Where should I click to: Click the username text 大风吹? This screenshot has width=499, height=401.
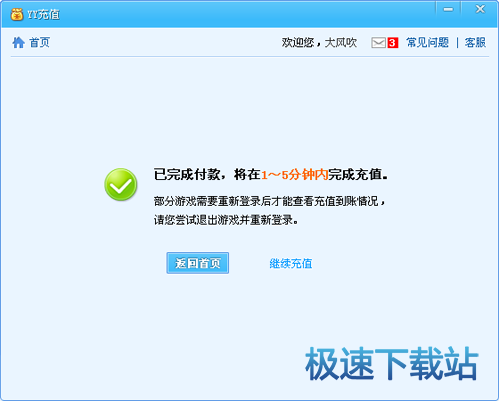[341, 43]
